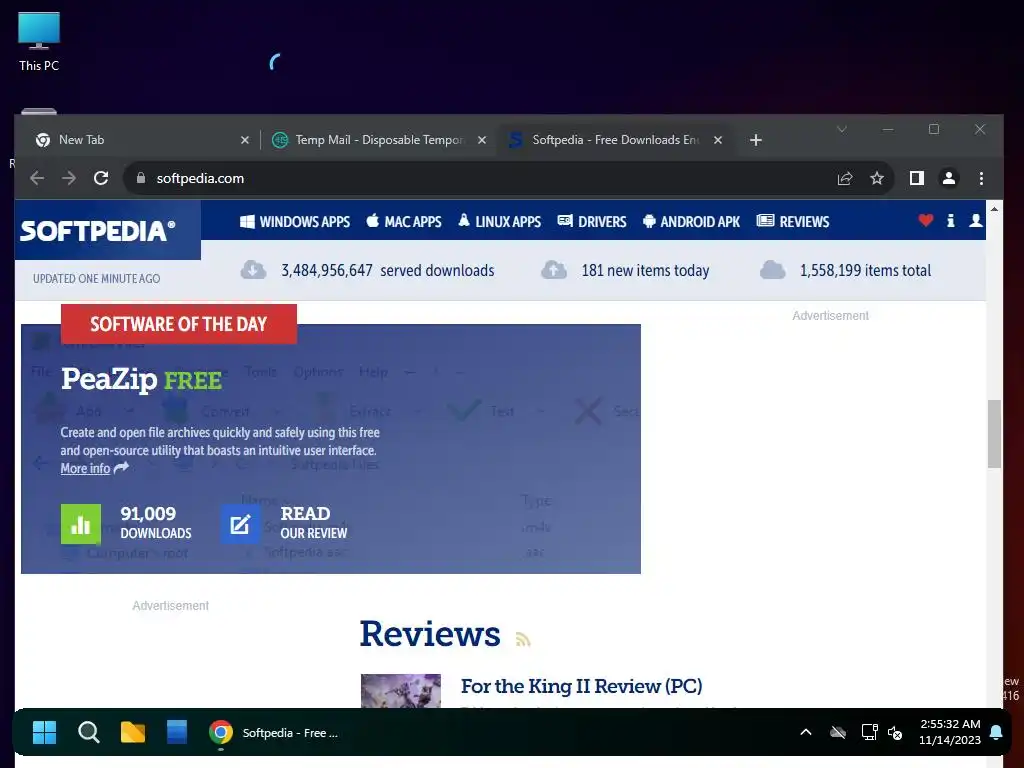This screenshot has height=768, width=1024.
Task: Click green downloads chart icon
Action: click(x=81, y=524)
